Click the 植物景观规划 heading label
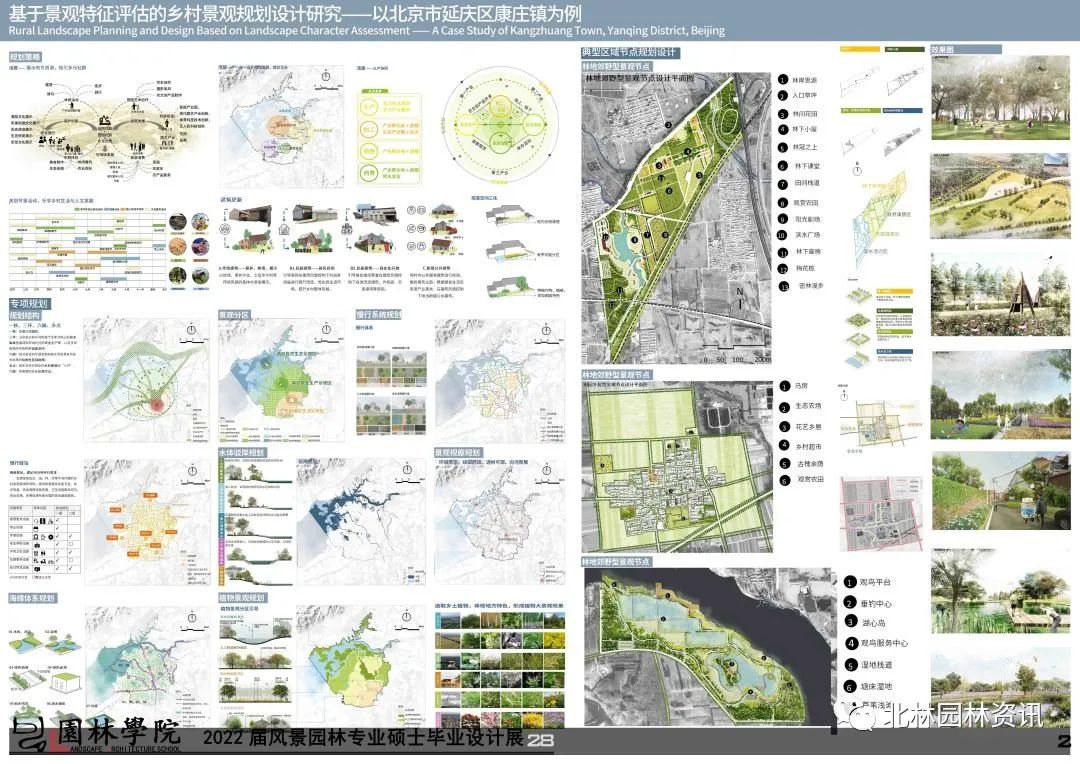 tap(242, 598)
